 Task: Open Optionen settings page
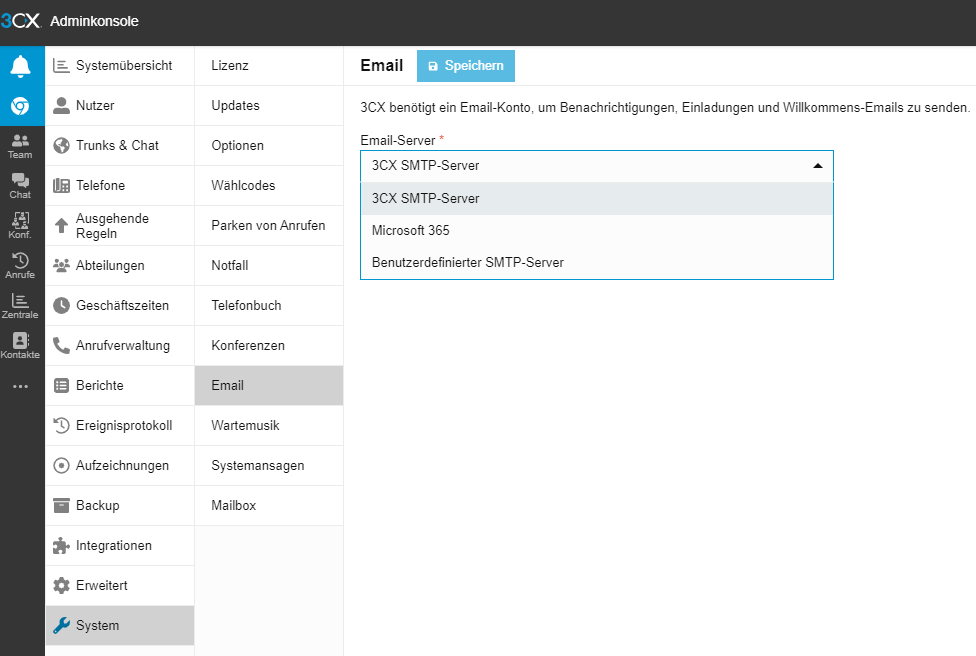pos(269,146)
